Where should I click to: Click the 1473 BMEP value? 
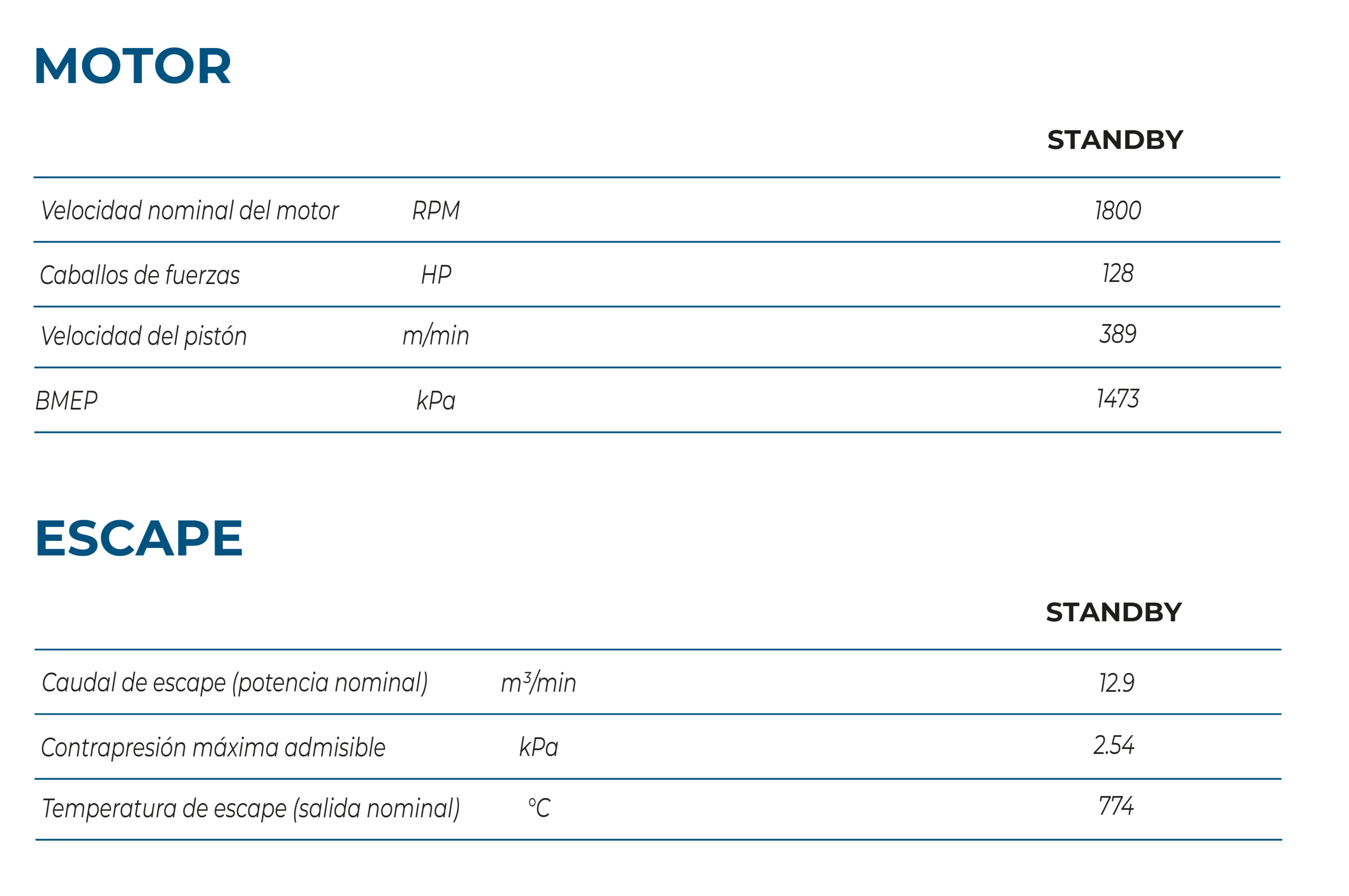(1117, 399)
